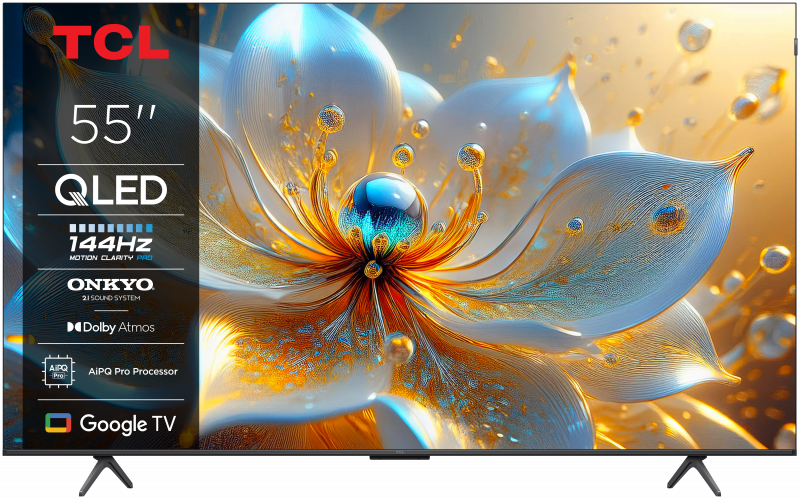Click the right TV stand leg
This screenshot has width=800, height=499.
[x=690, y=467]
